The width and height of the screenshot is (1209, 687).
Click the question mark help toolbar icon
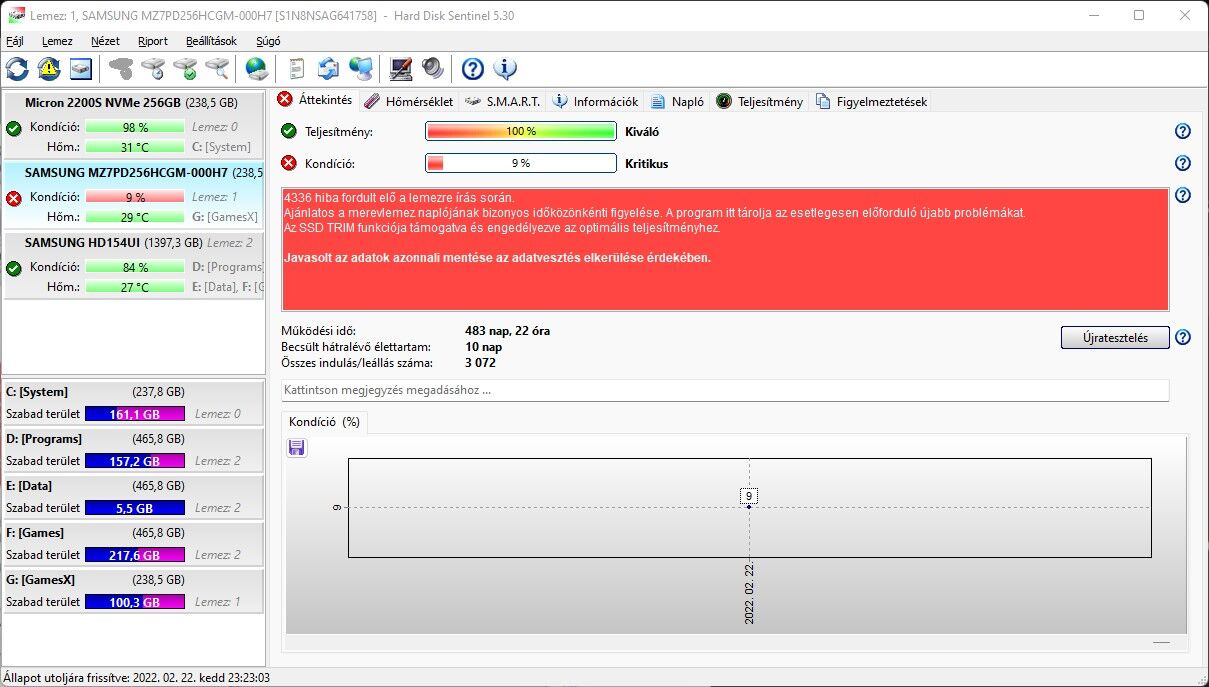point(473,69)
